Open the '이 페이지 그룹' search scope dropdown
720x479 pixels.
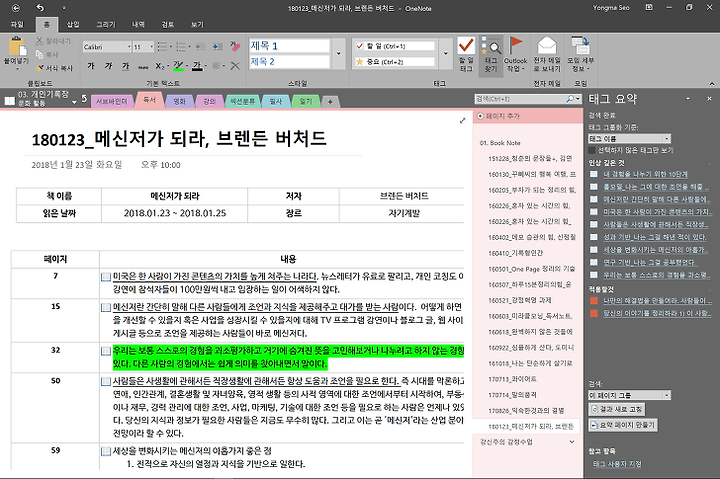tap(667, 395)
